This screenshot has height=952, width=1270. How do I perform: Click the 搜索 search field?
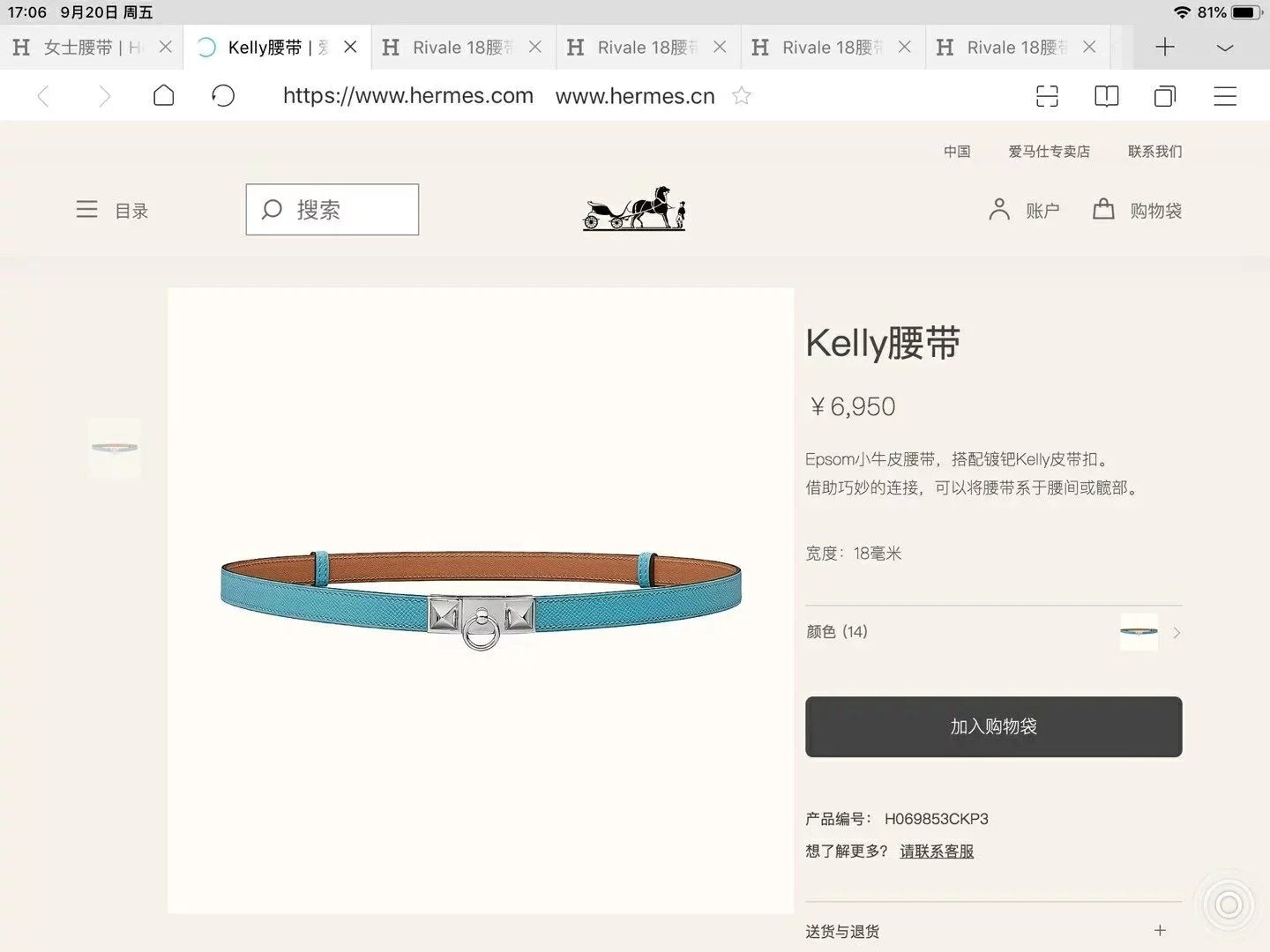[332, 210]
